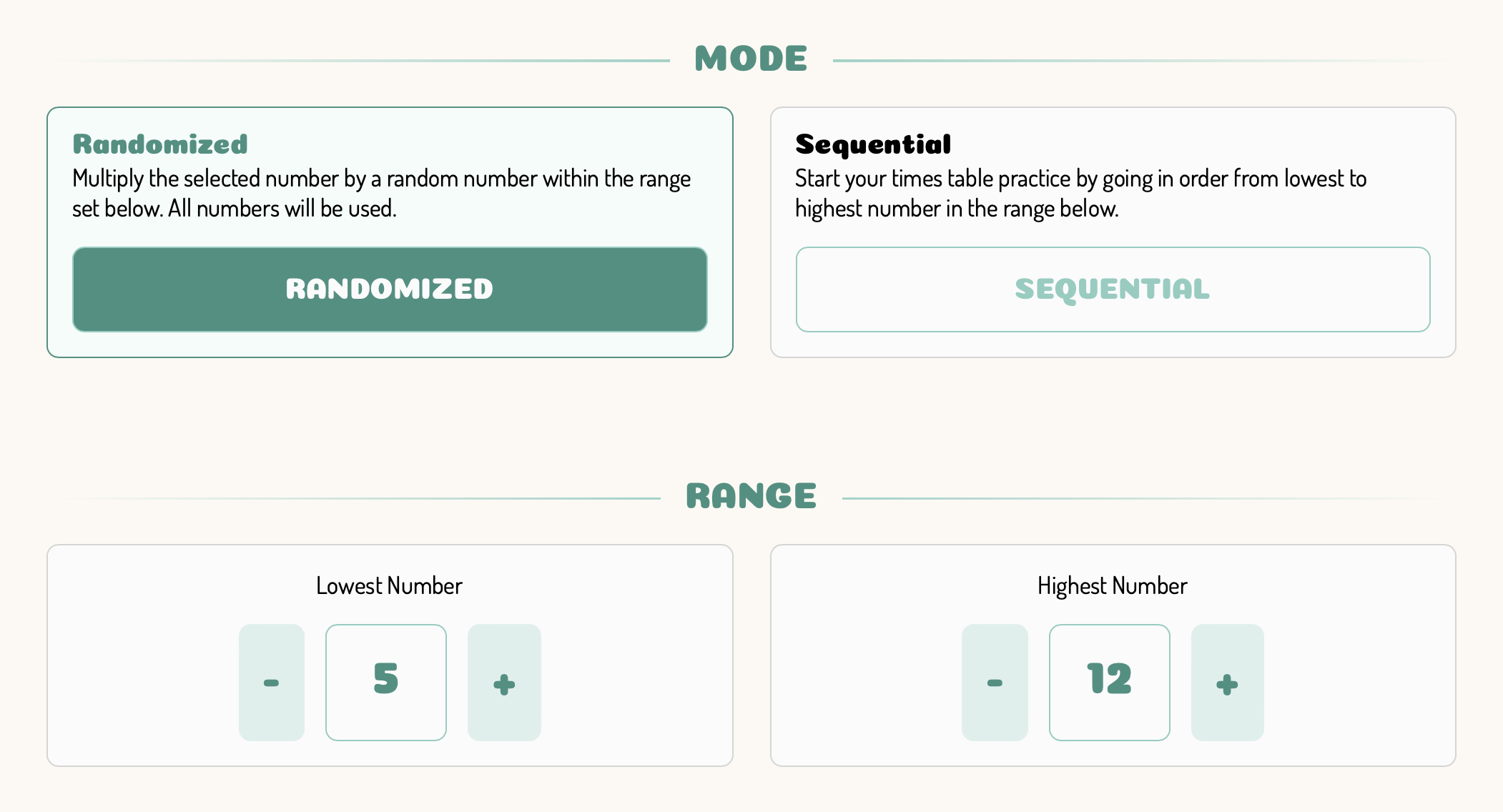Click the Sequential card below its button
1503x812 pixels.
click(1113, 345)
